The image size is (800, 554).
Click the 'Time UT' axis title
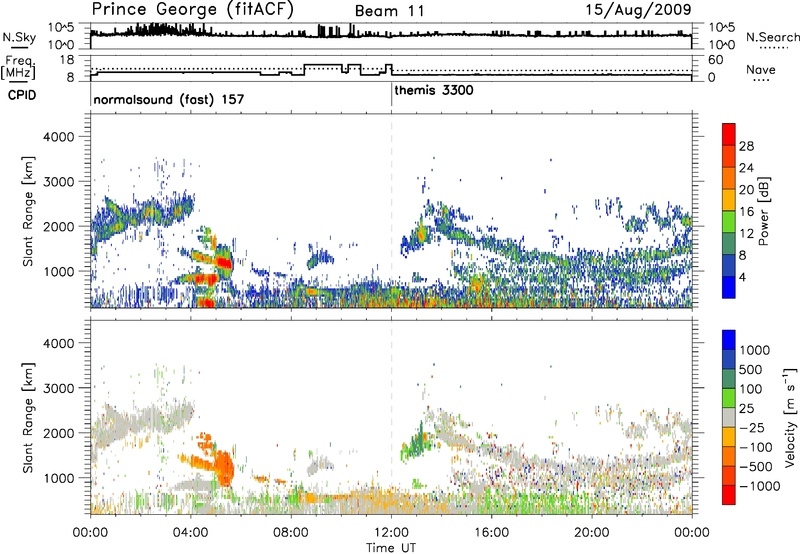[x=391, y=548]
